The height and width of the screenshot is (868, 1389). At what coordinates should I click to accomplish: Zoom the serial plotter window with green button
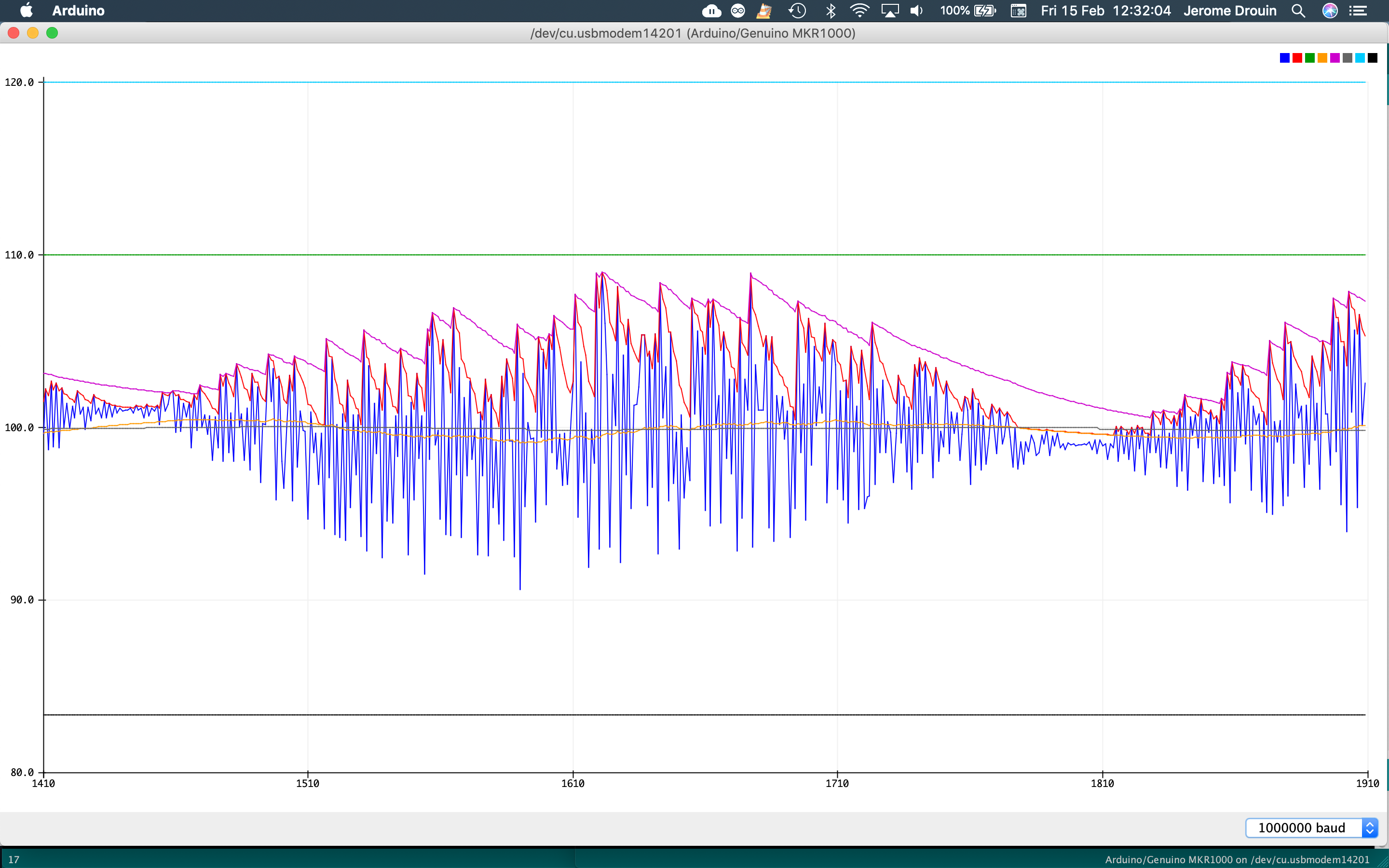tap(52, 33)
